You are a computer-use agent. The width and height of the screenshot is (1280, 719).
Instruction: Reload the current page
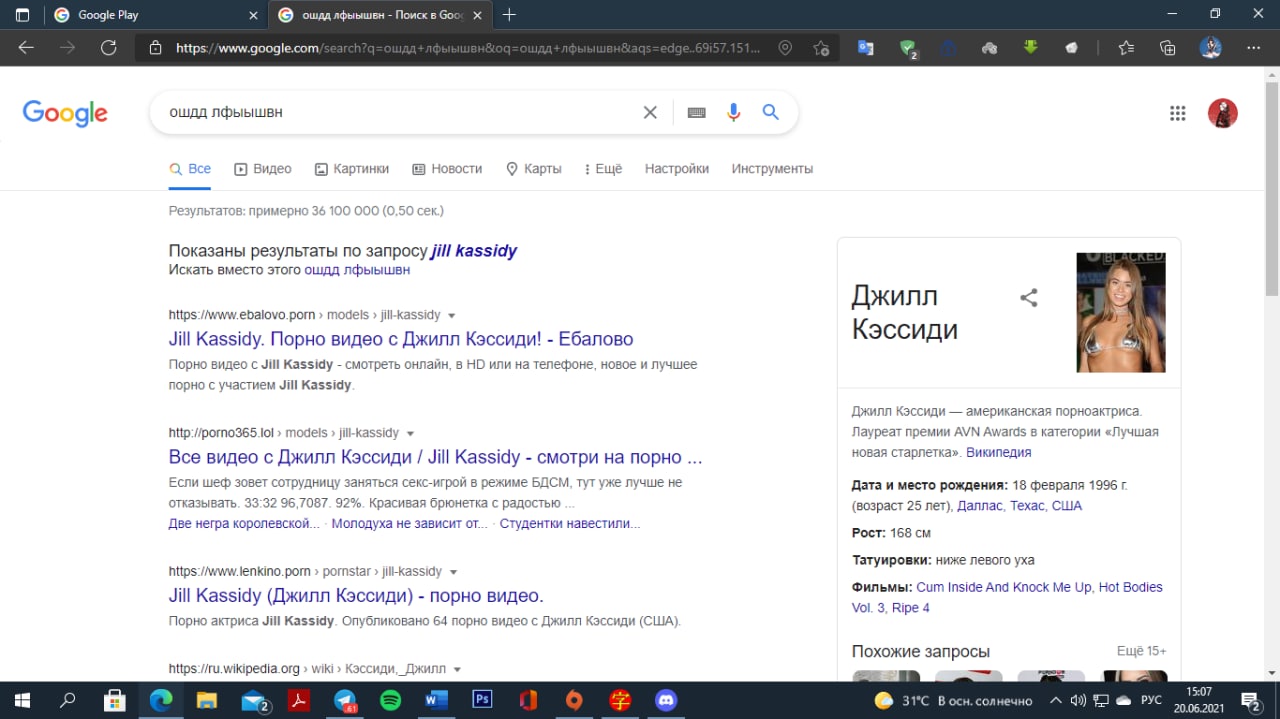point(109,48)
